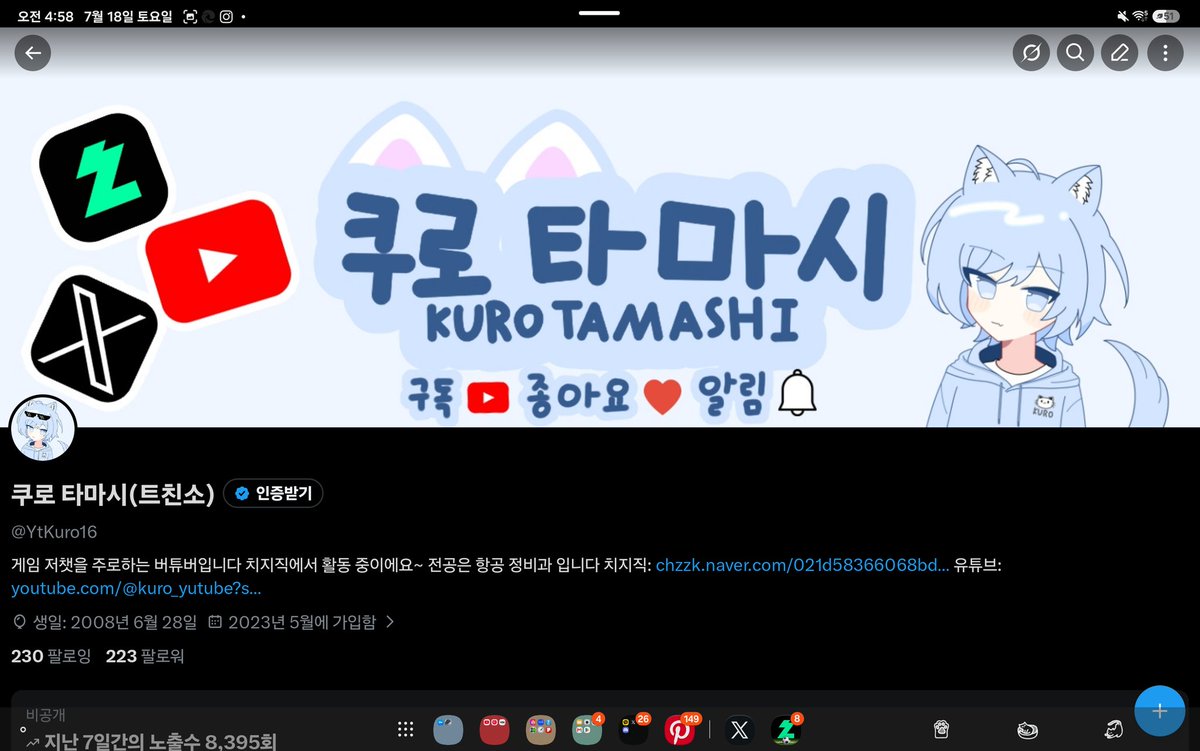Launch X app from the taskbar
Image resolution: width=1200 pixels, height=751 pixels.
pyautogui.click(x=739, y=730)
